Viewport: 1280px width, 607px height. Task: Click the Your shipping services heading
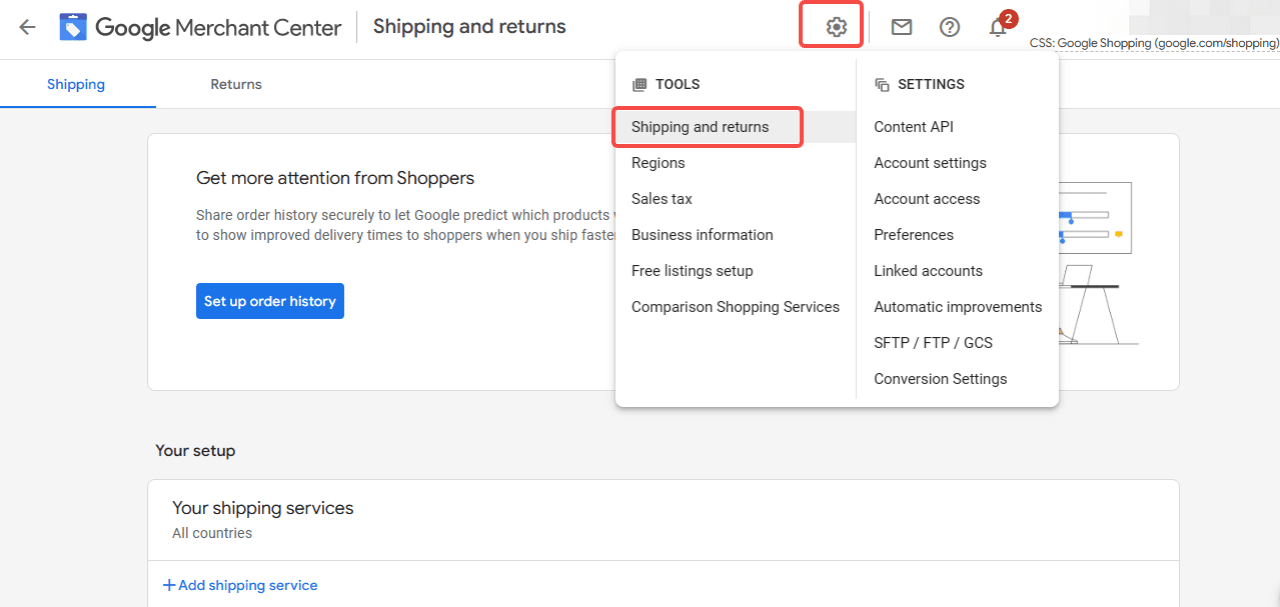point(263,508)
